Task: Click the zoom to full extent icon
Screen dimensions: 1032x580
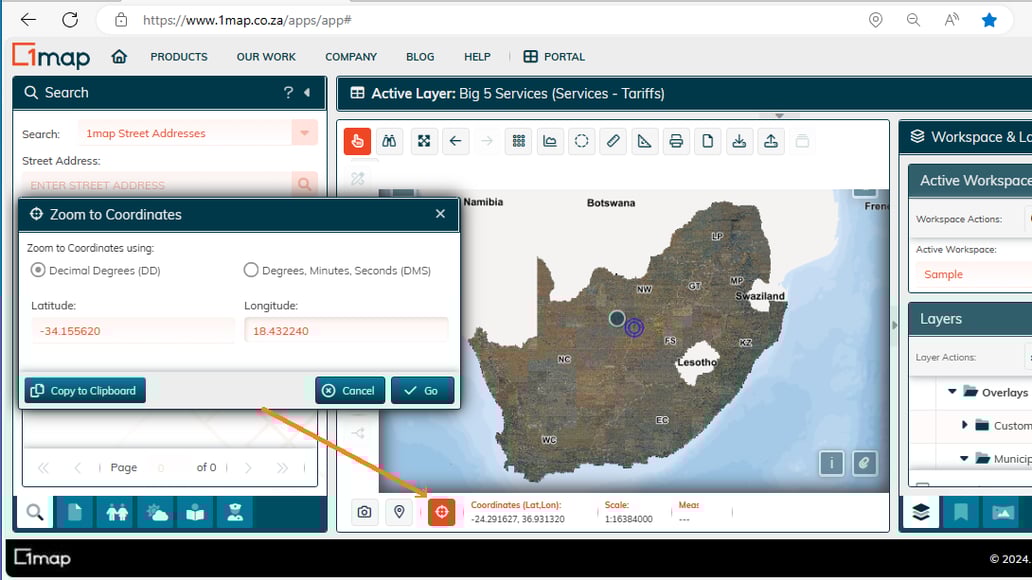Action: (424, 141)
